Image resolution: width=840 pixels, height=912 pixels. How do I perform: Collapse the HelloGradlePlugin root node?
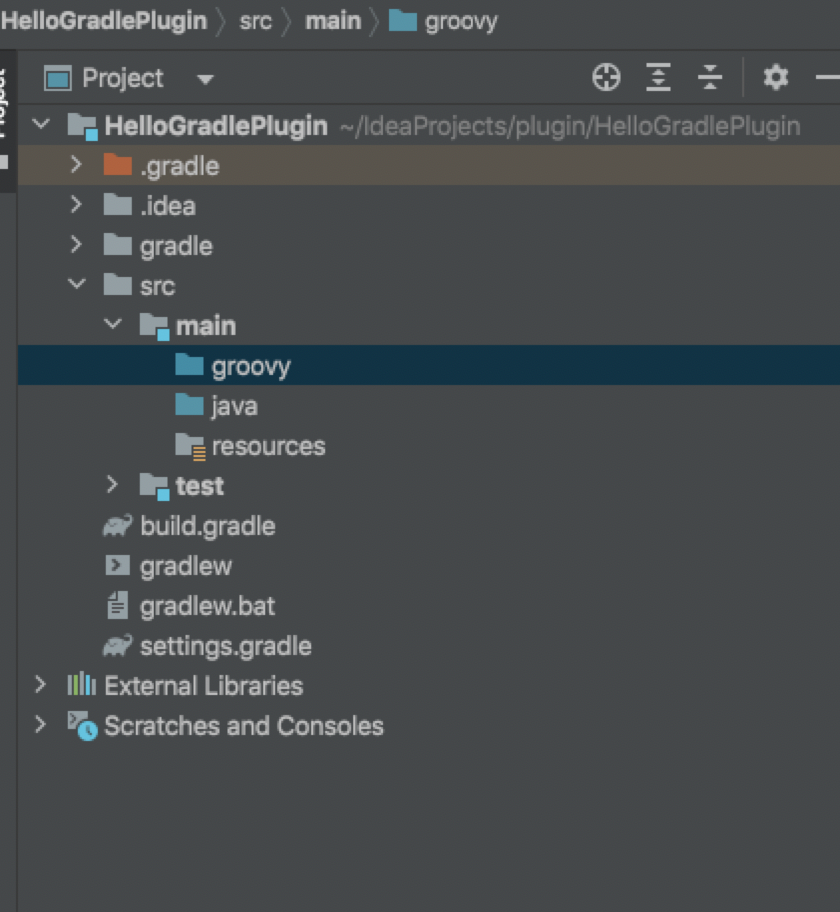[x=41, y=124]
